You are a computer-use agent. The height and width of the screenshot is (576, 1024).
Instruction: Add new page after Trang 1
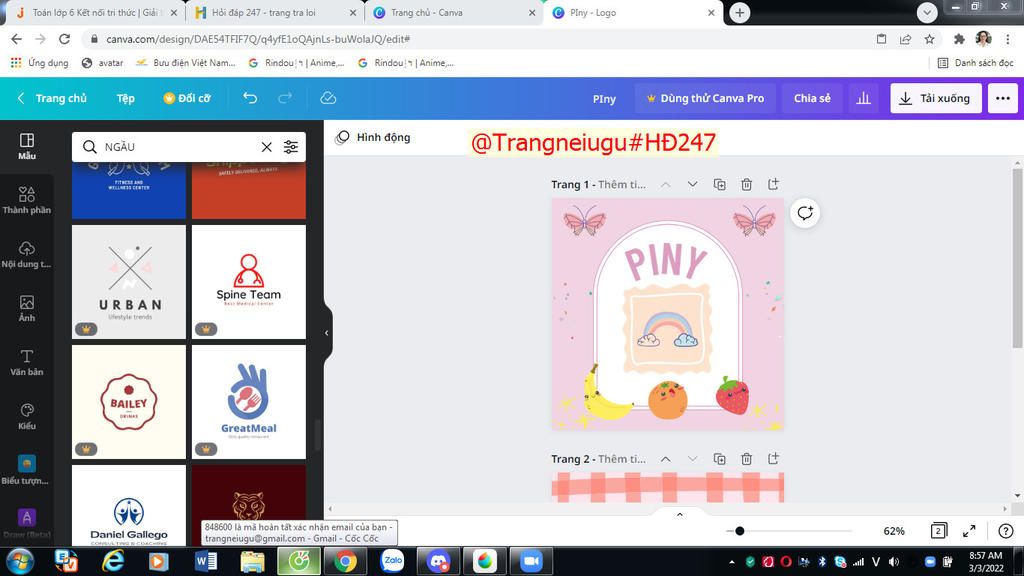(x=773, y=184)
